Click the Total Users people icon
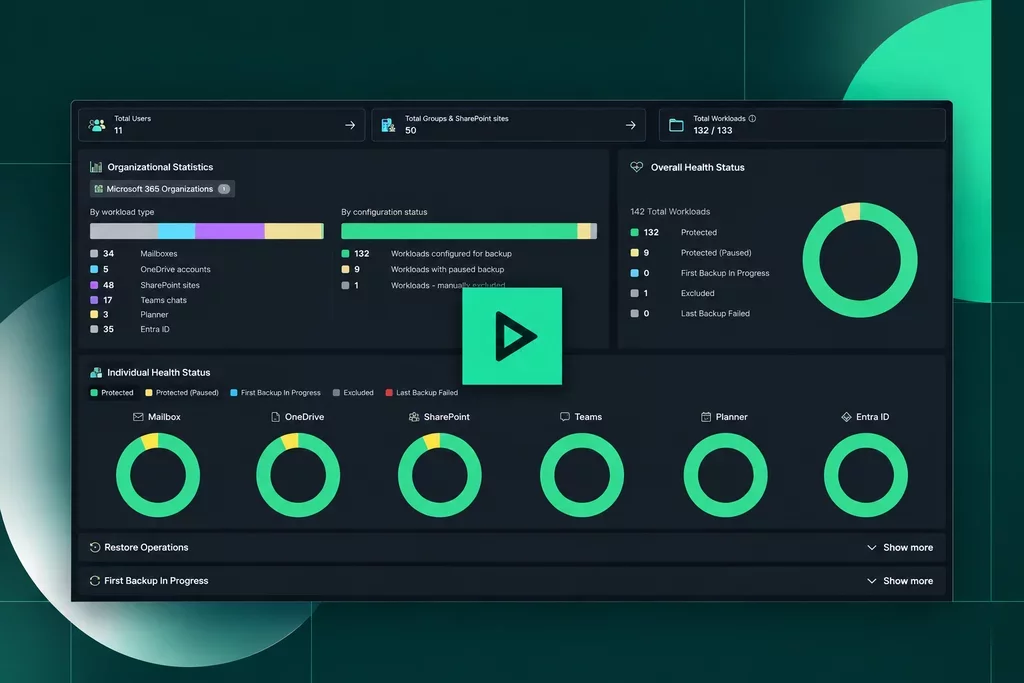The image size is (1024, 683). tap(97, 125)
